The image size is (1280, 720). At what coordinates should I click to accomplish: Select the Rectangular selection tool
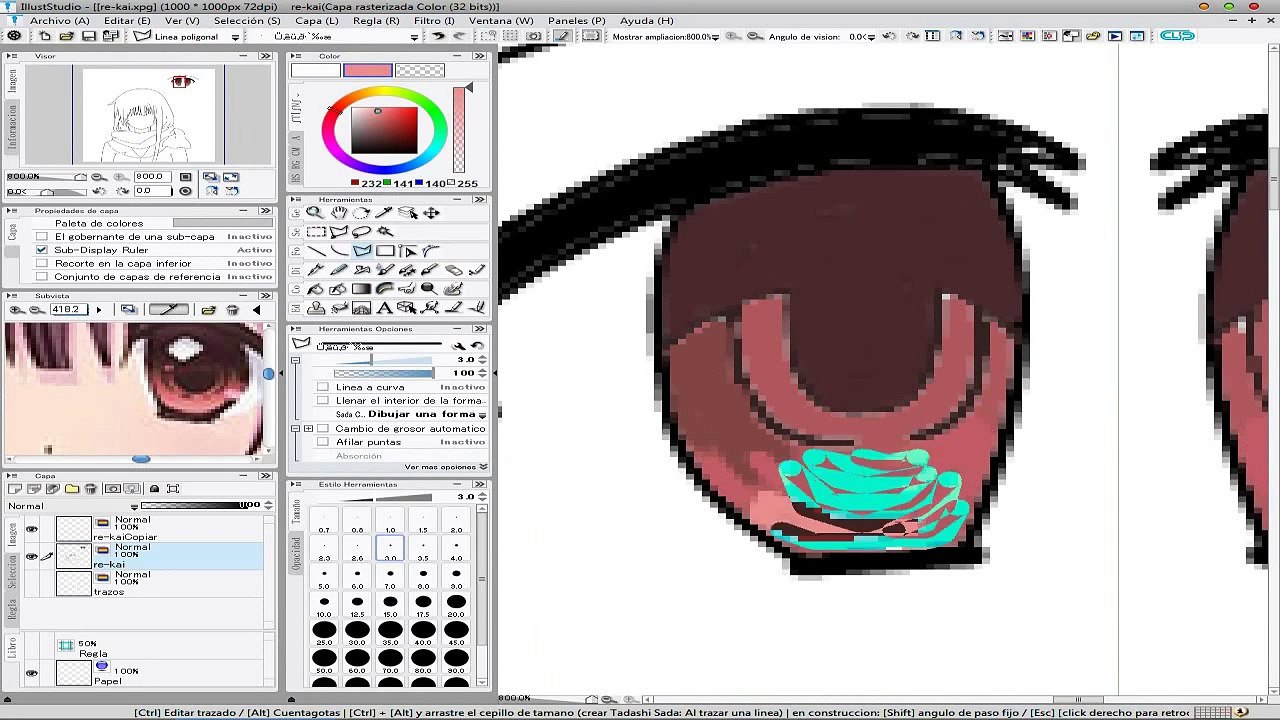pos(316,231)
